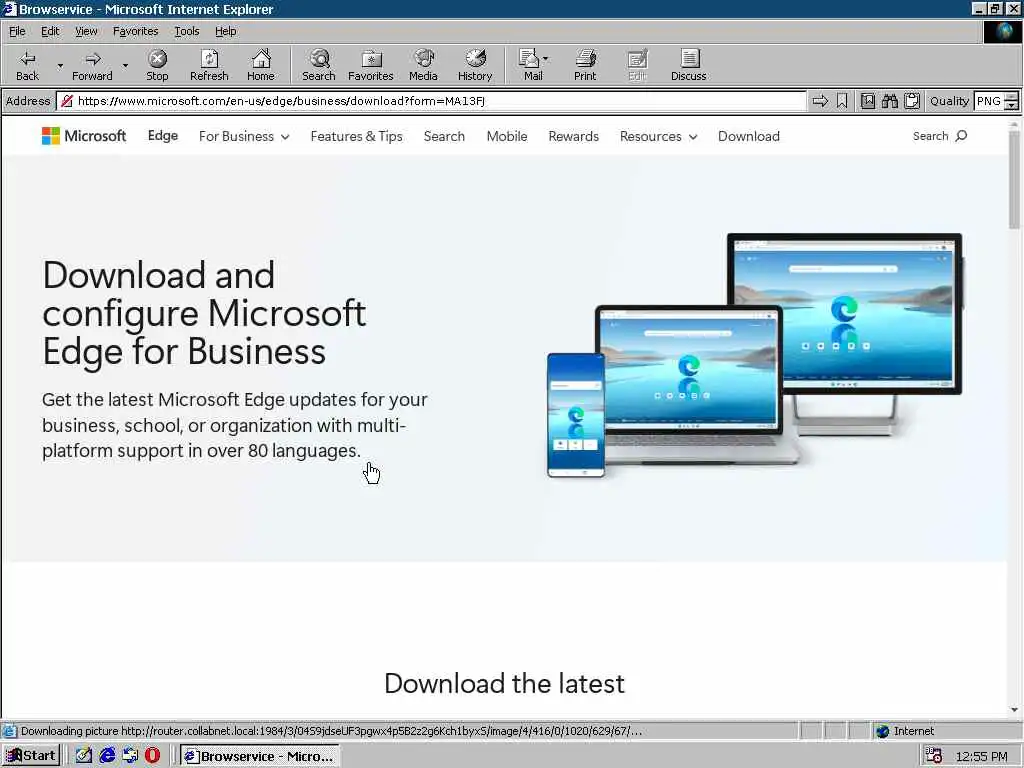Open the Search toolbar pane
Viewport: 1024px width, 768px height.
[x=319, y=65]
